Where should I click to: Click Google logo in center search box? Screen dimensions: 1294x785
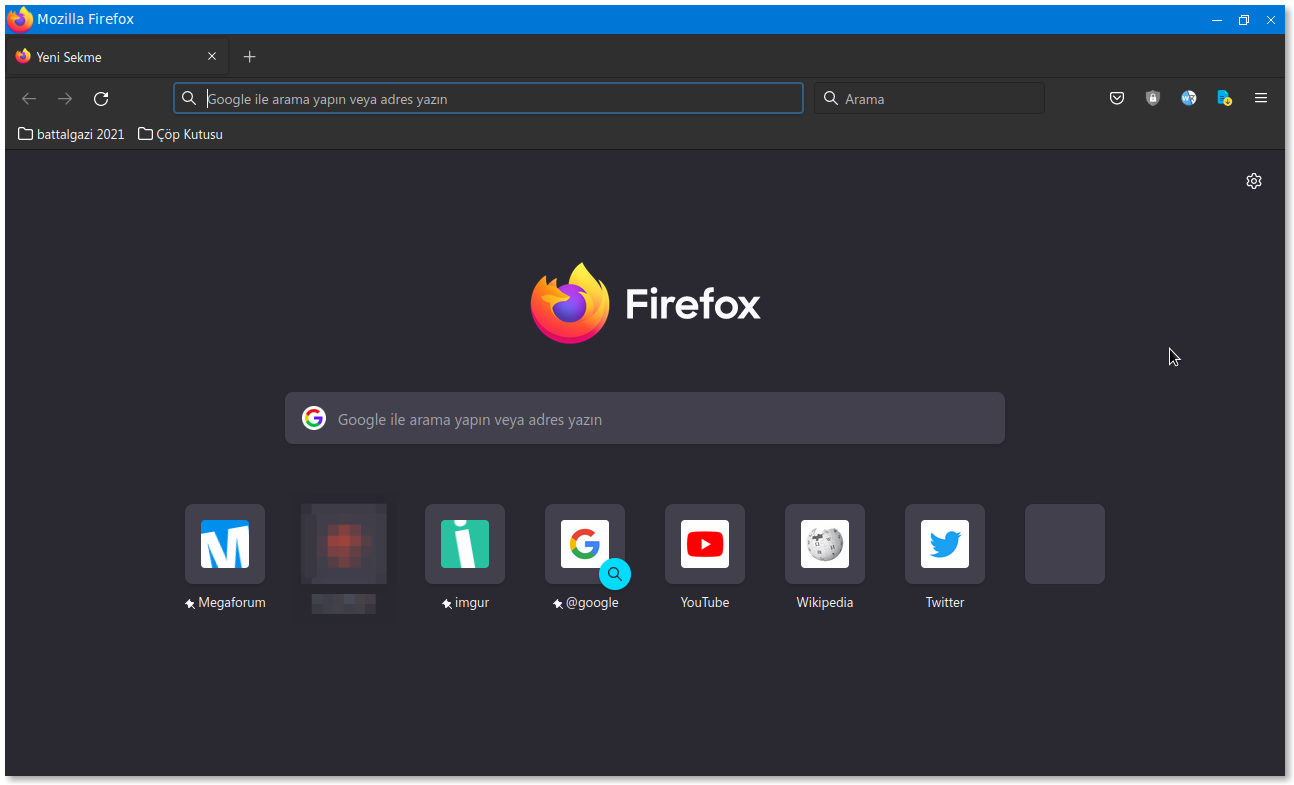(314, 418)
